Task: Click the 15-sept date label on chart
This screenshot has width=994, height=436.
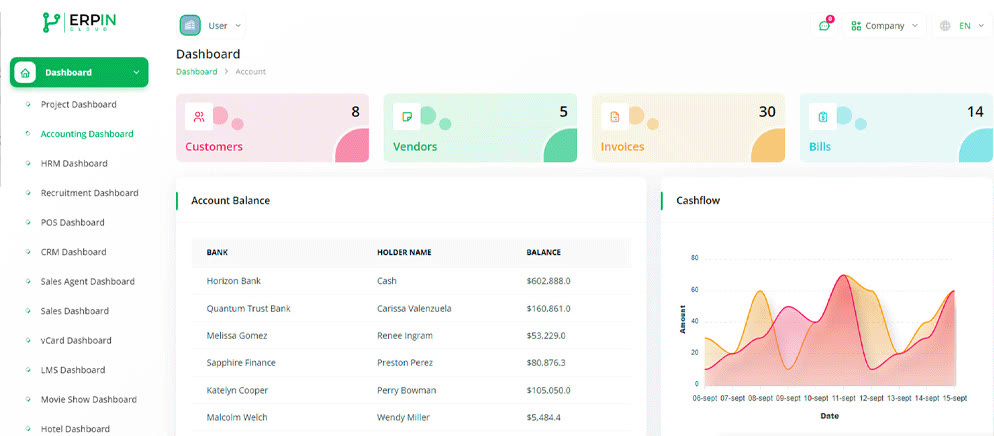Action: (954, 399)
